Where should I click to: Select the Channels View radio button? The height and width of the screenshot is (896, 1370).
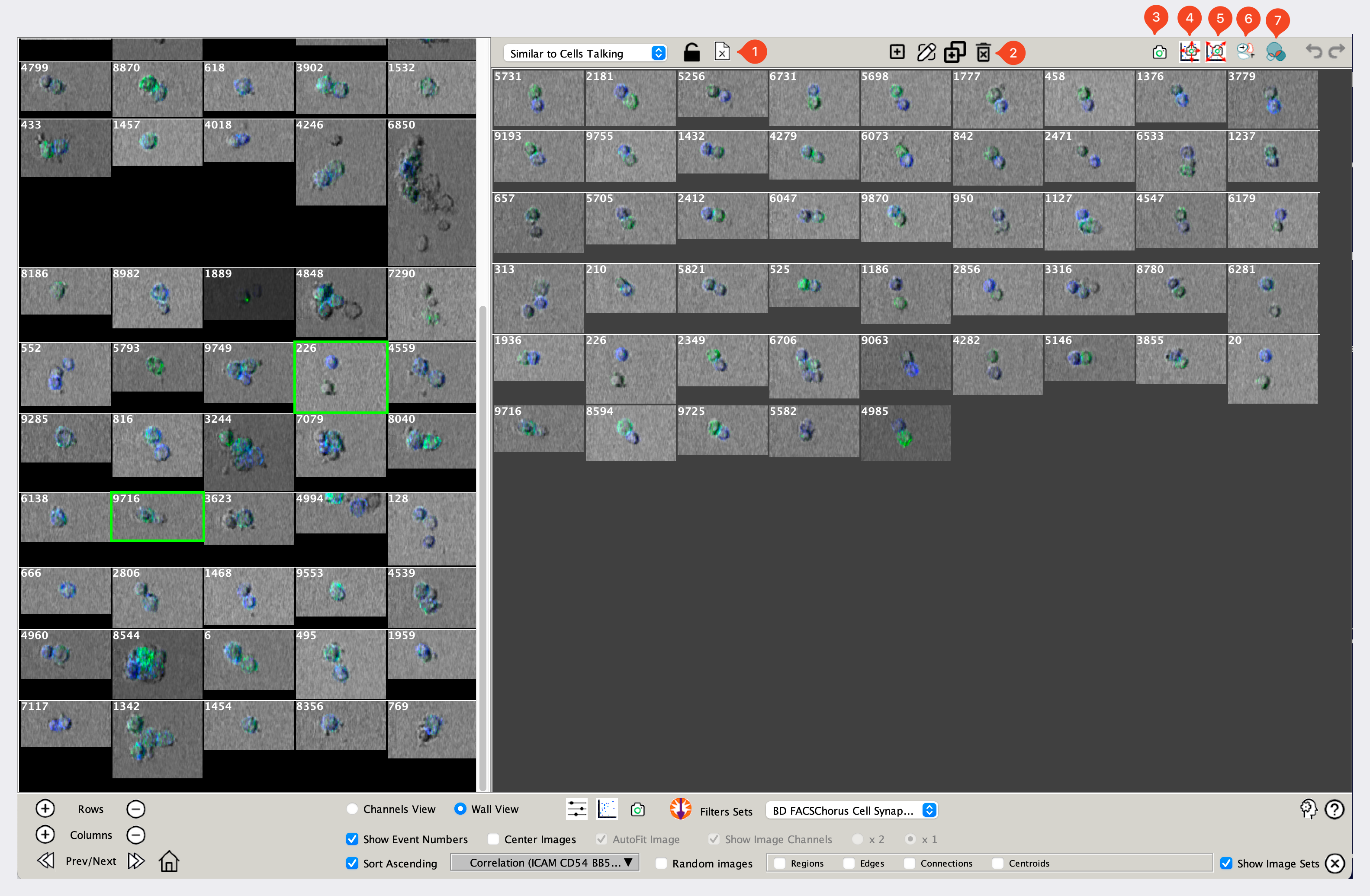[x=352, y=809]
